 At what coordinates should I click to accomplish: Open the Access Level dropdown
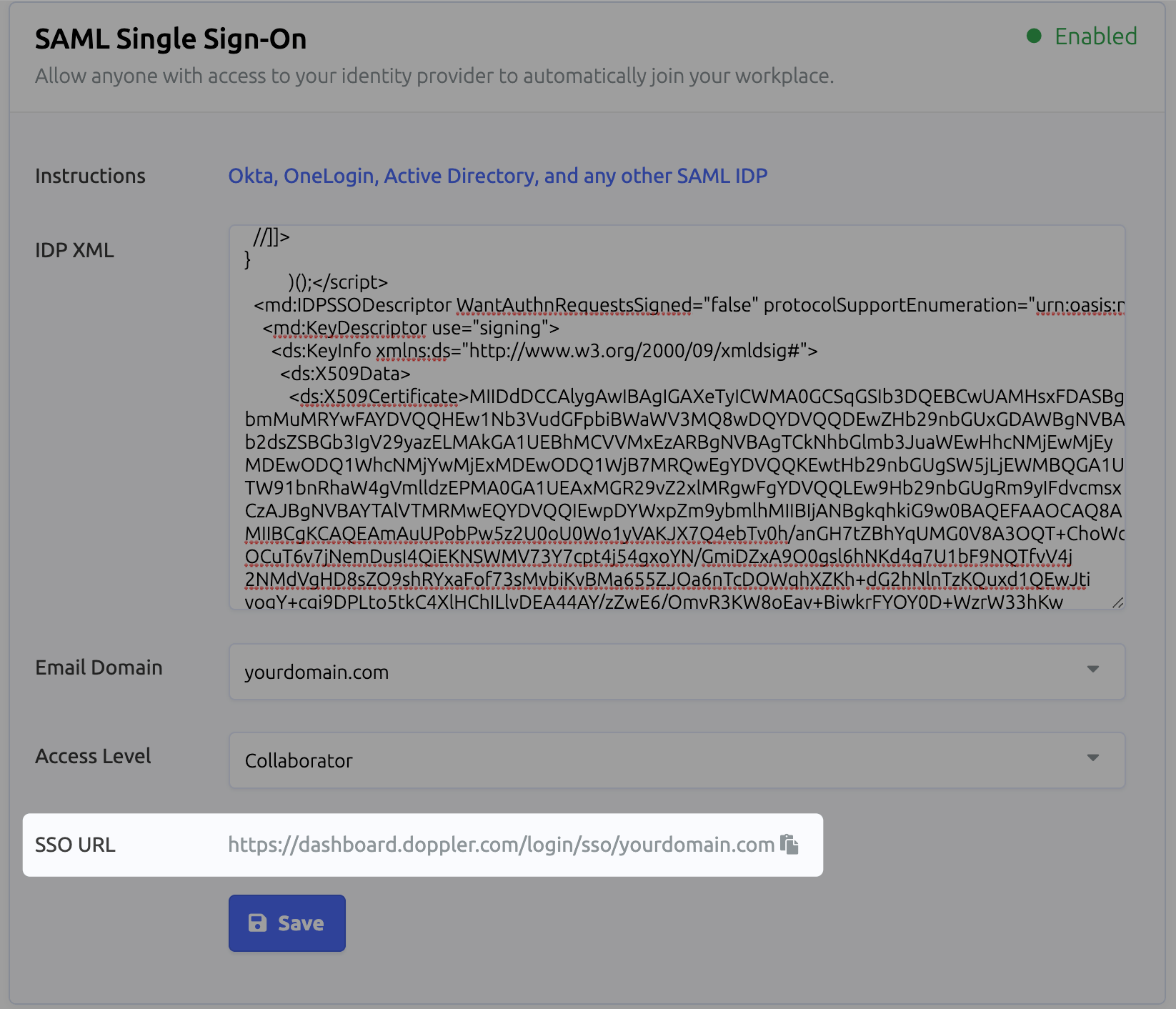677,760
